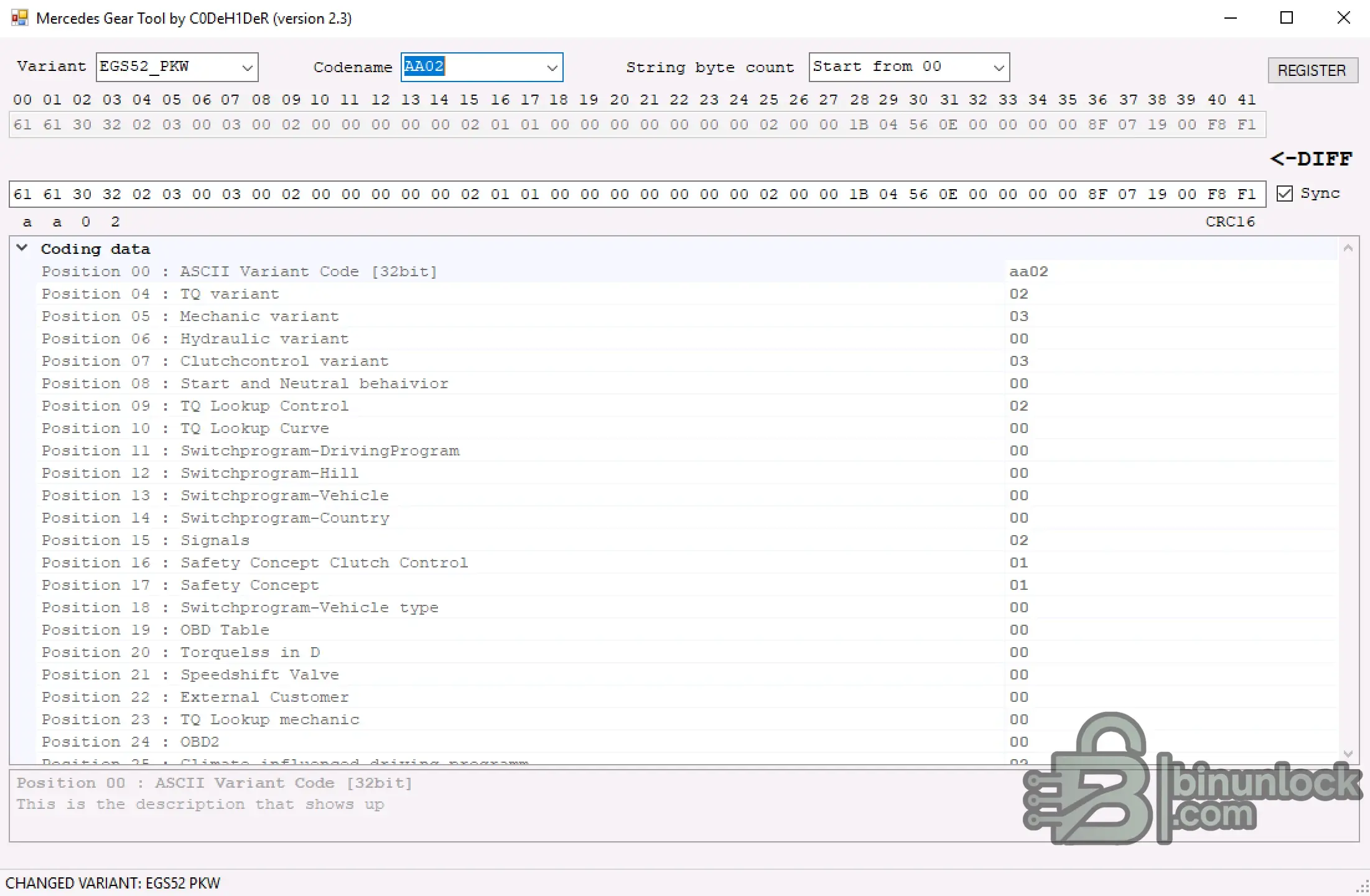Click the status bar text CHANGED VARIANT
Viewport: 1370px width, 896px height.
click(113, 883)
